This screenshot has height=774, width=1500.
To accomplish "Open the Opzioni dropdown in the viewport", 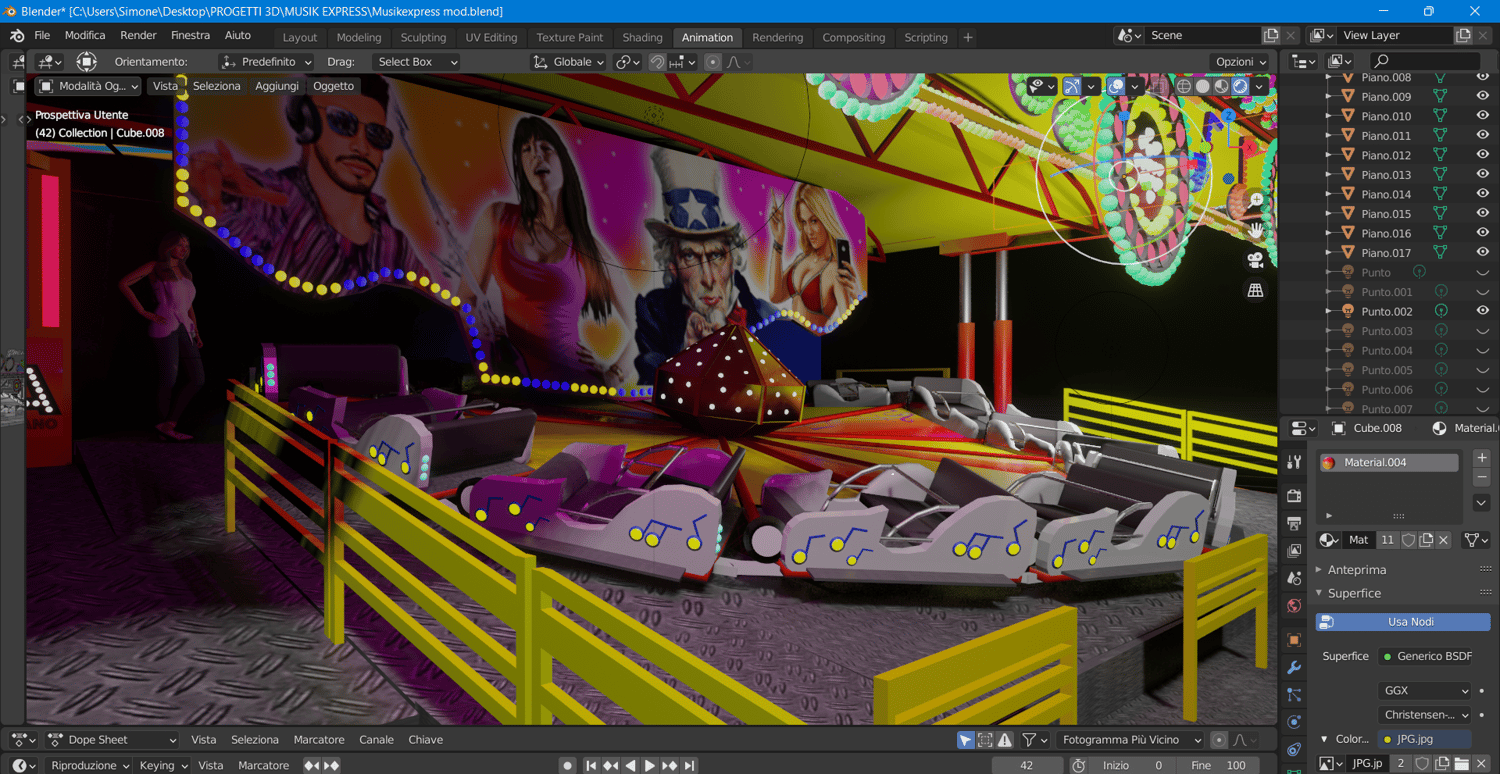I will coord(1240,62).
